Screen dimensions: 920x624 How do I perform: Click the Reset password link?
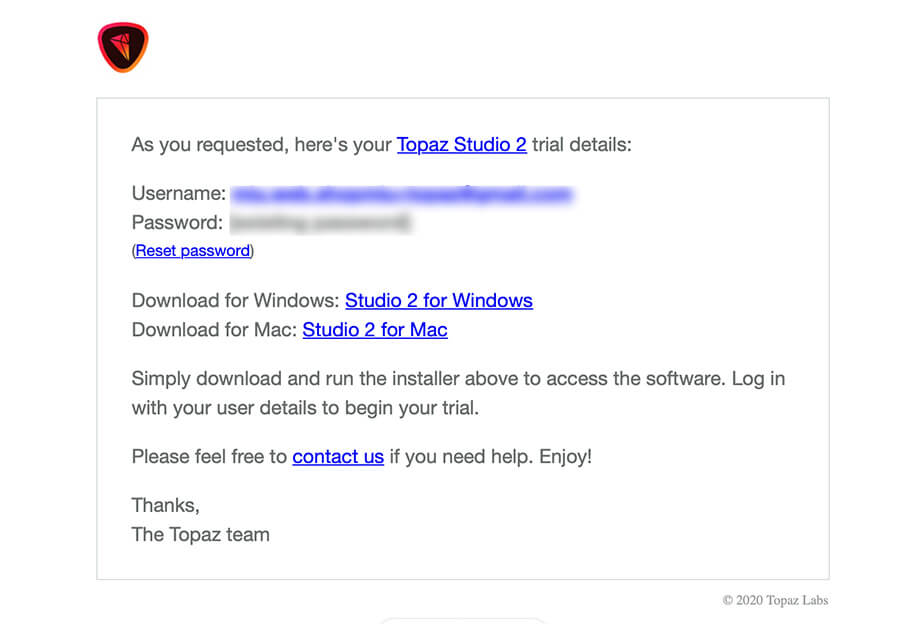click(192, 251)
